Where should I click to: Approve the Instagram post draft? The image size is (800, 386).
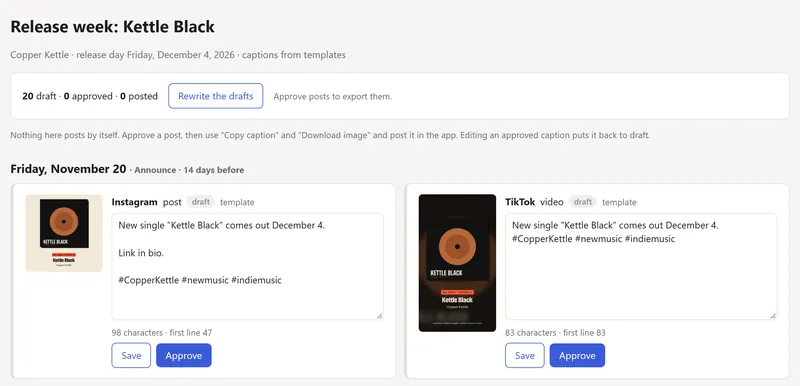coord(184,355)
